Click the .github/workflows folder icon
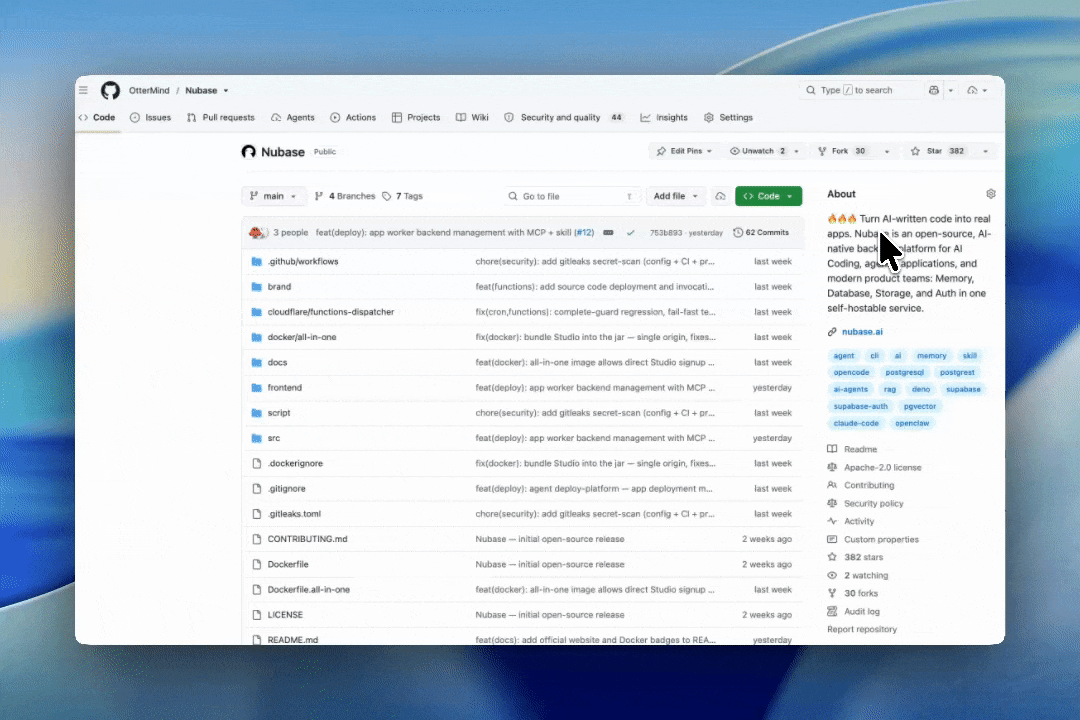This screenshot has width=1080, height=720. (257, 262)
